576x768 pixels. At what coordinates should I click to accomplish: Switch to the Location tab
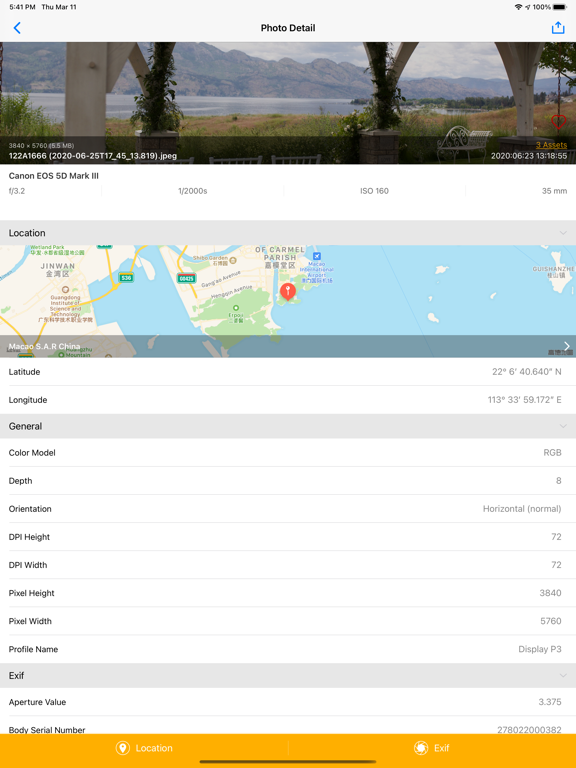pyautogui.click(x=144, y=748)
